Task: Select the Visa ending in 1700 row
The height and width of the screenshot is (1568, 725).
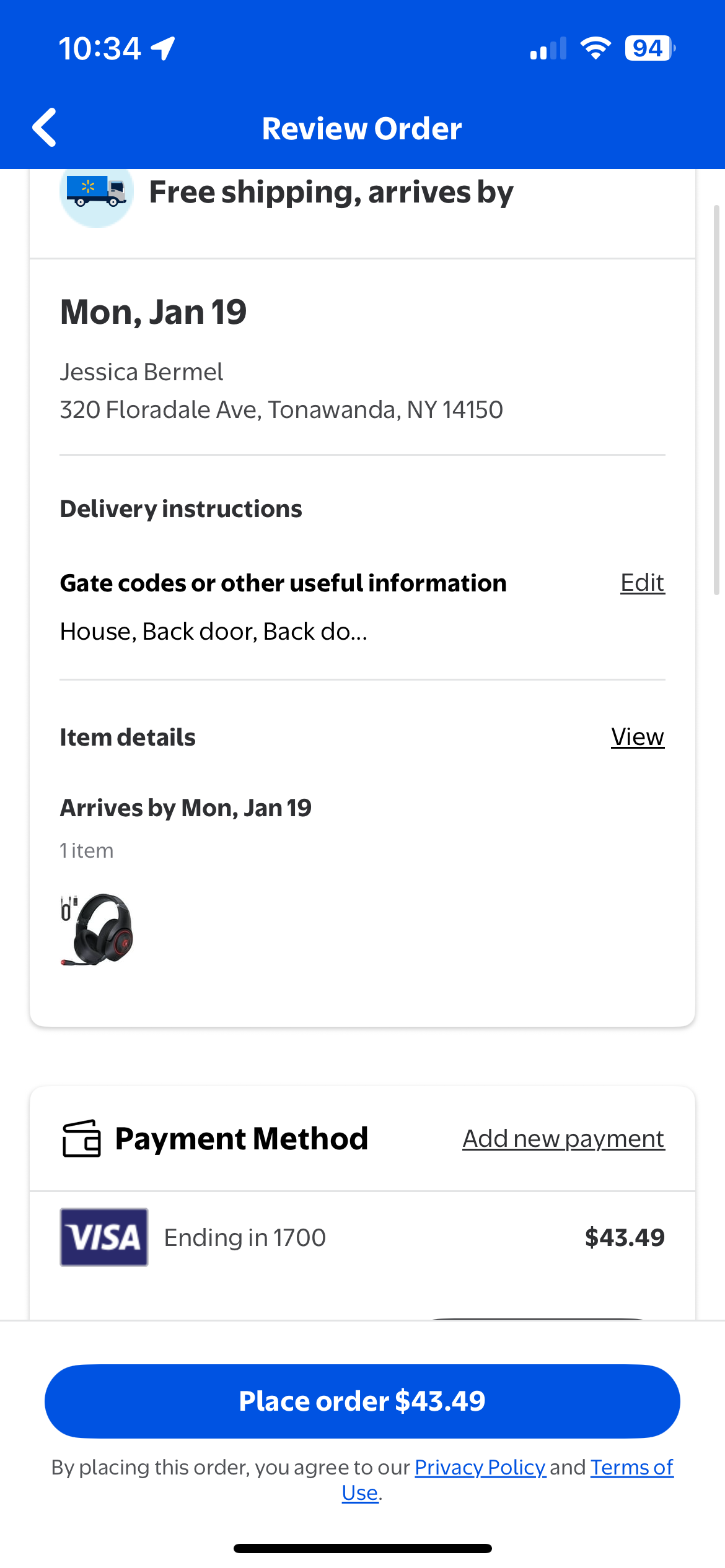Action: 362,1237
